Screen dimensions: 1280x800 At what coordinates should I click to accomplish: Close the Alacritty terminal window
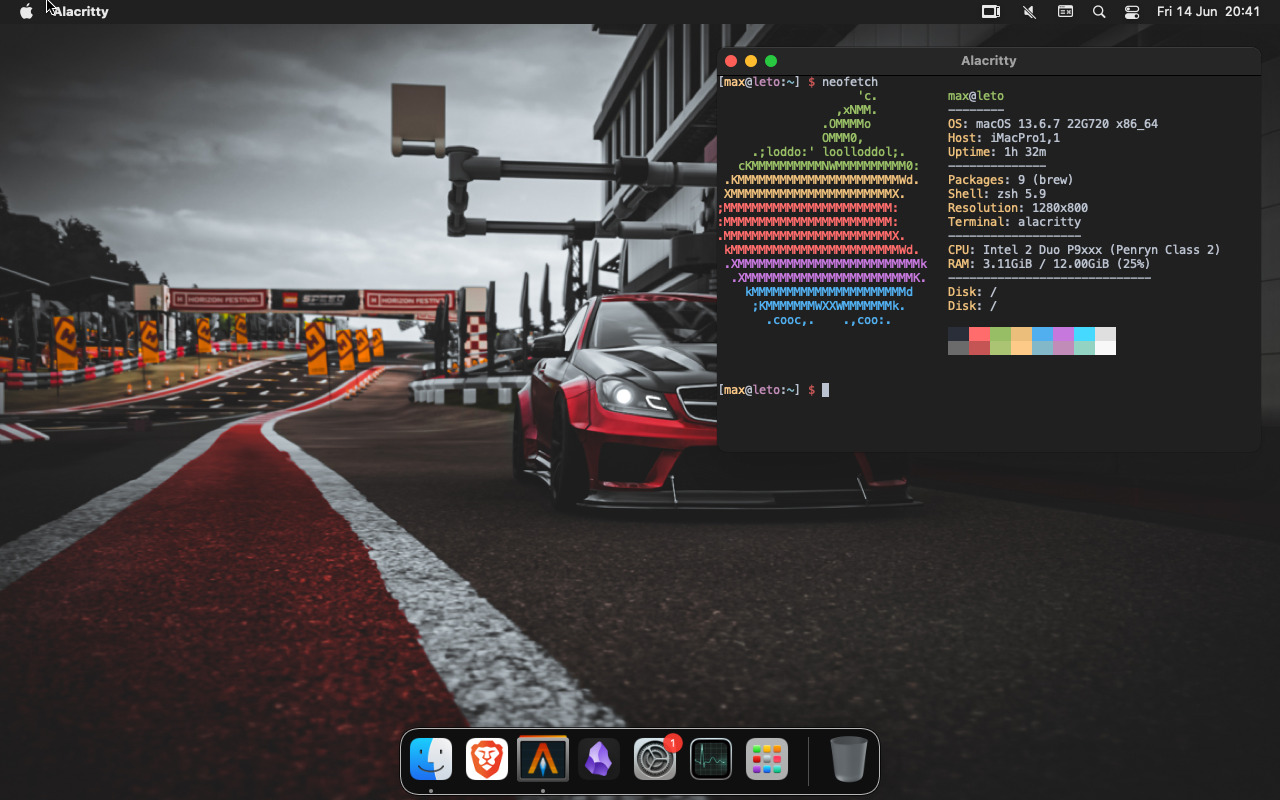731,61
